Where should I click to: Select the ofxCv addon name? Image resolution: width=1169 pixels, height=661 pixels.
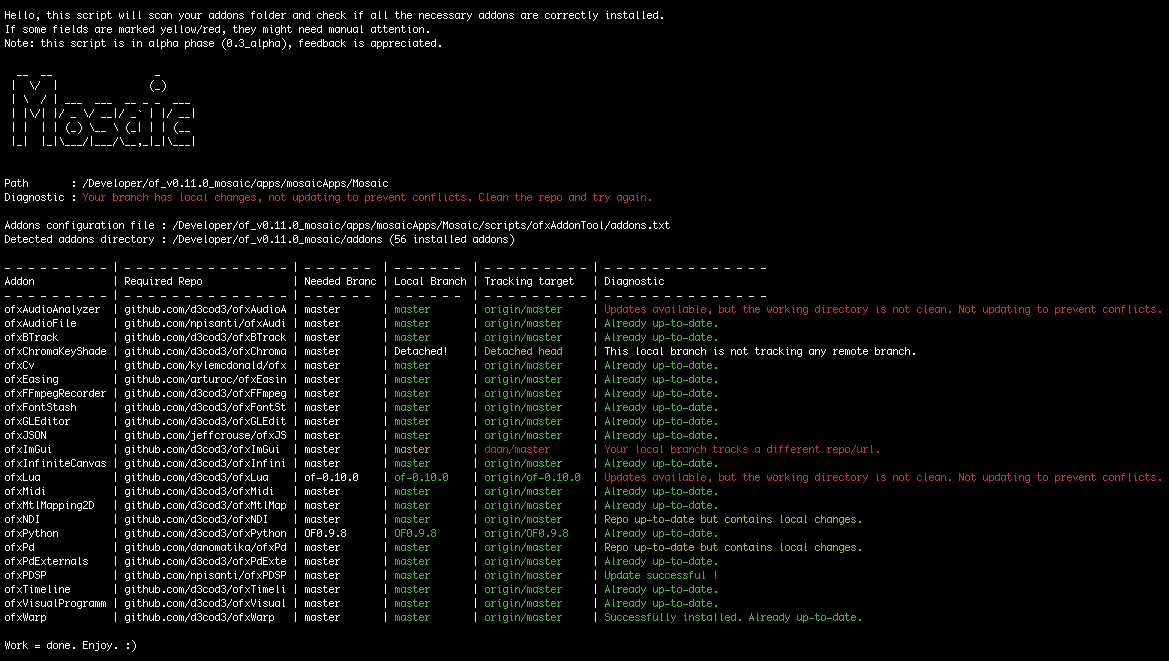coord(19,365)
